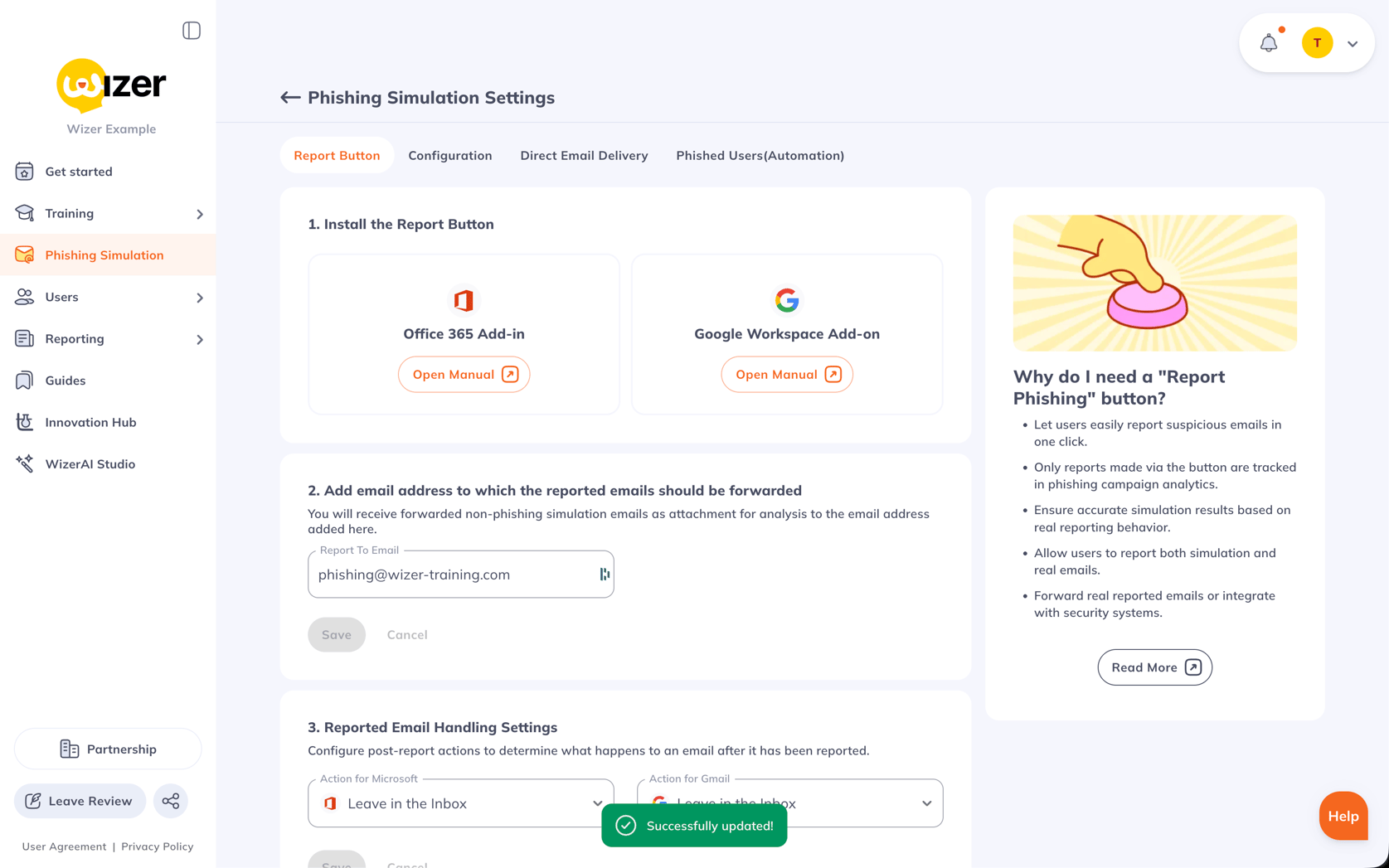Open the account menu chevron
This screenshot has height=868, width=1389.
pyautogui.click(x=1353, y=44)
